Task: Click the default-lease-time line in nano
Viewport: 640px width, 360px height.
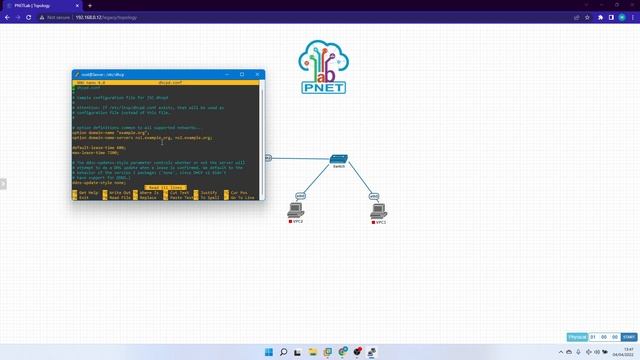Action: coord(99,148)
